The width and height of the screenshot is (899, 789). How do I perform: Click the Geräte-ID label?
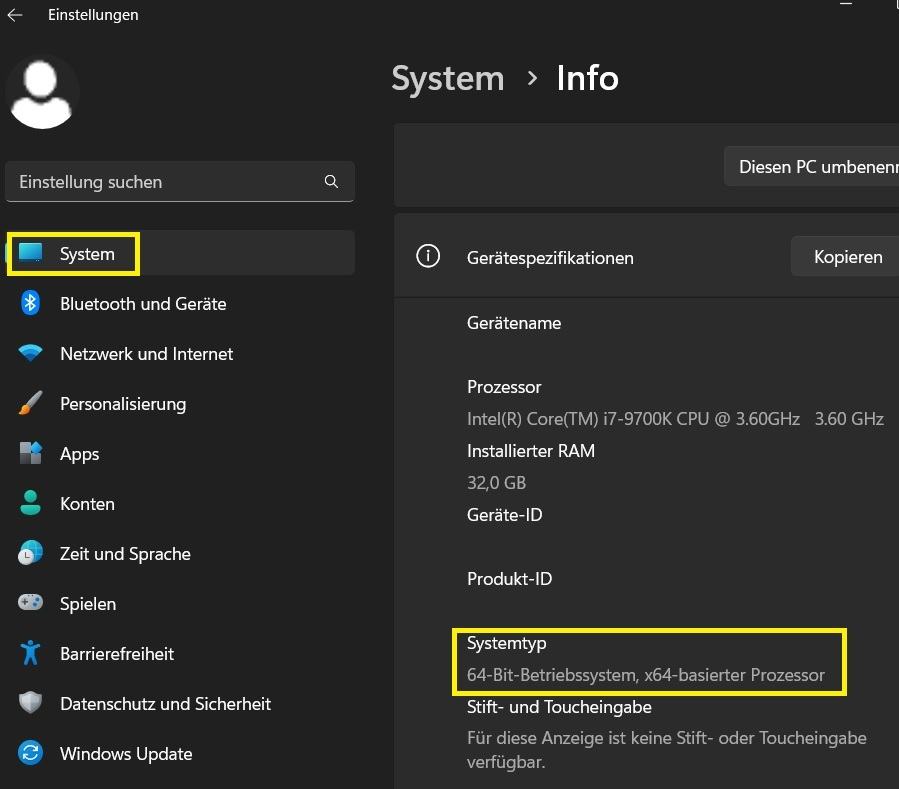click(505, 515)
